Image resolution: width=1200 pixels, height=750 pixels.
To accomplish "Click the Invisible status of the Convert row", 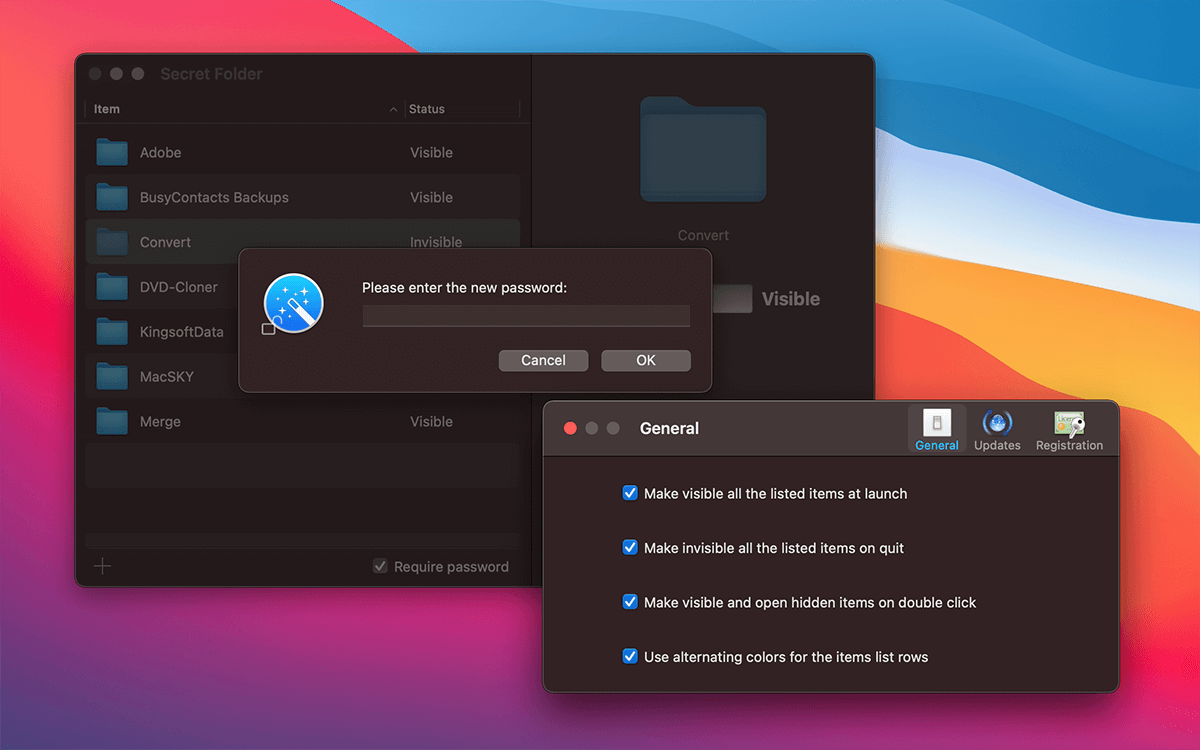I will [x=436, y=242].
